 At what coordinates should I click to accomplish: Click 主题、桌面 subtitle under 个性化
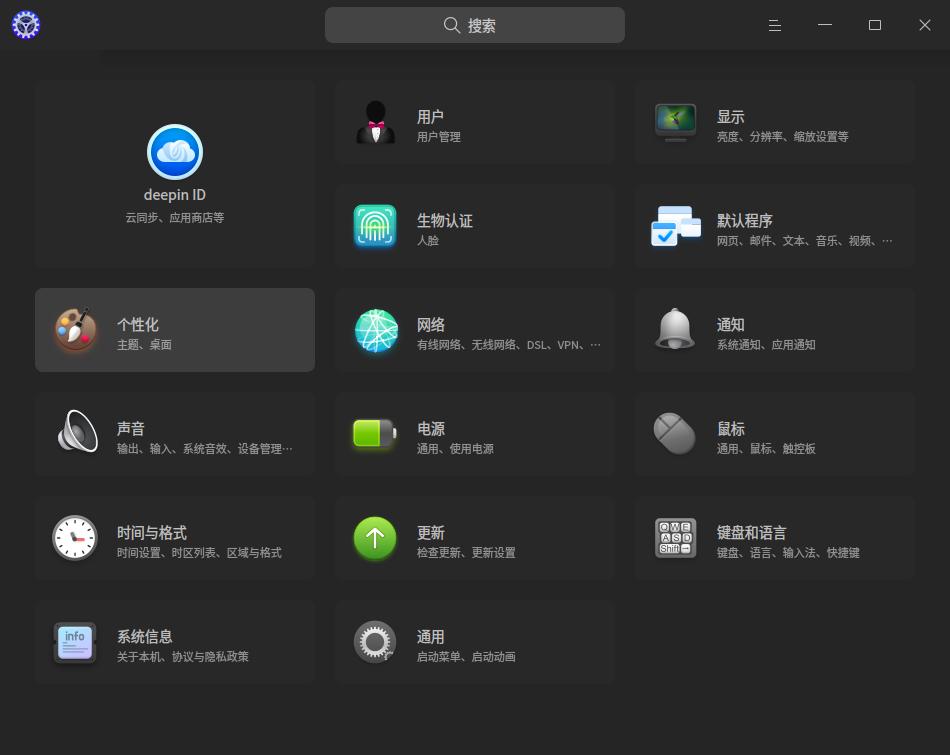(144, 345)
